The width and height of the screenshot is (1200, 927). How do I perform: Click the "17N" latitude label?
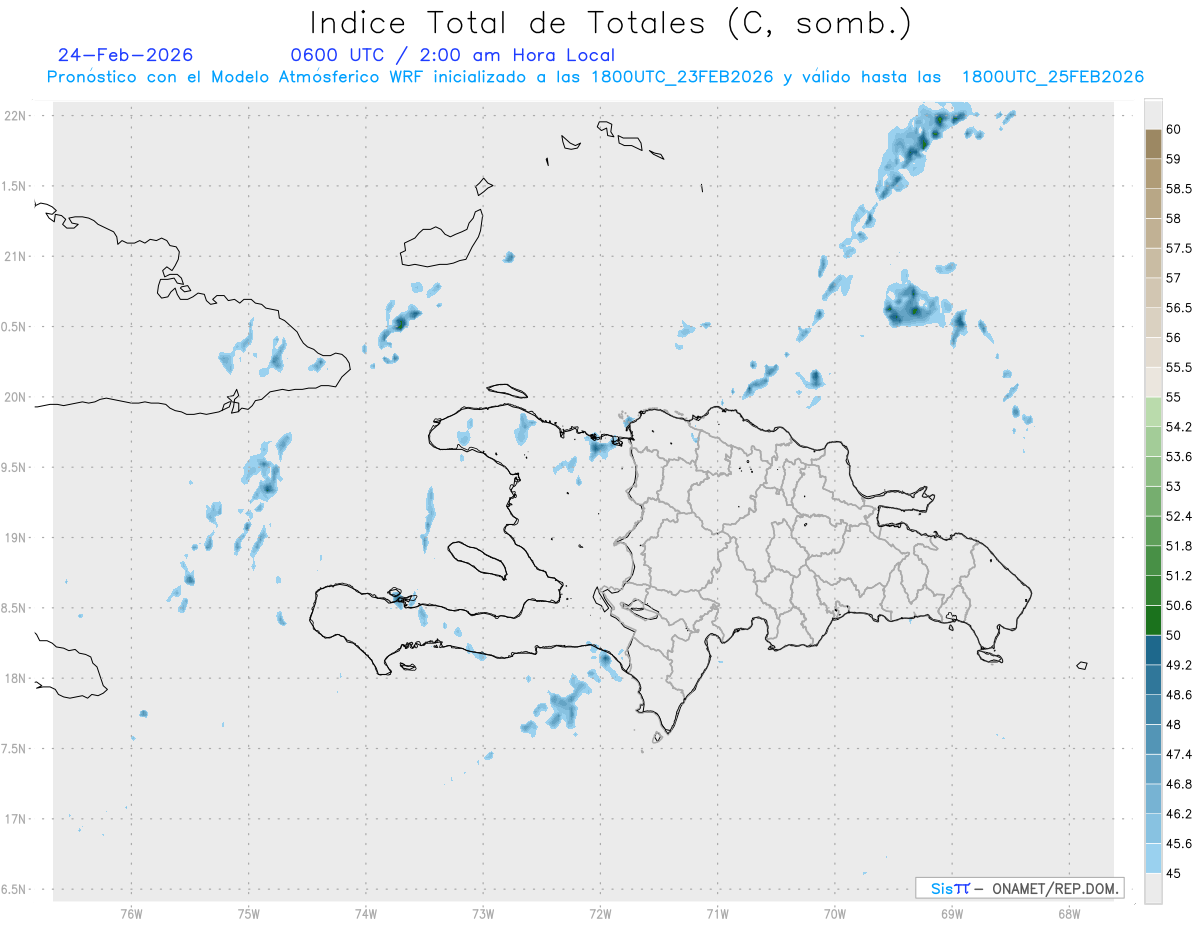(x=16, y=819)
